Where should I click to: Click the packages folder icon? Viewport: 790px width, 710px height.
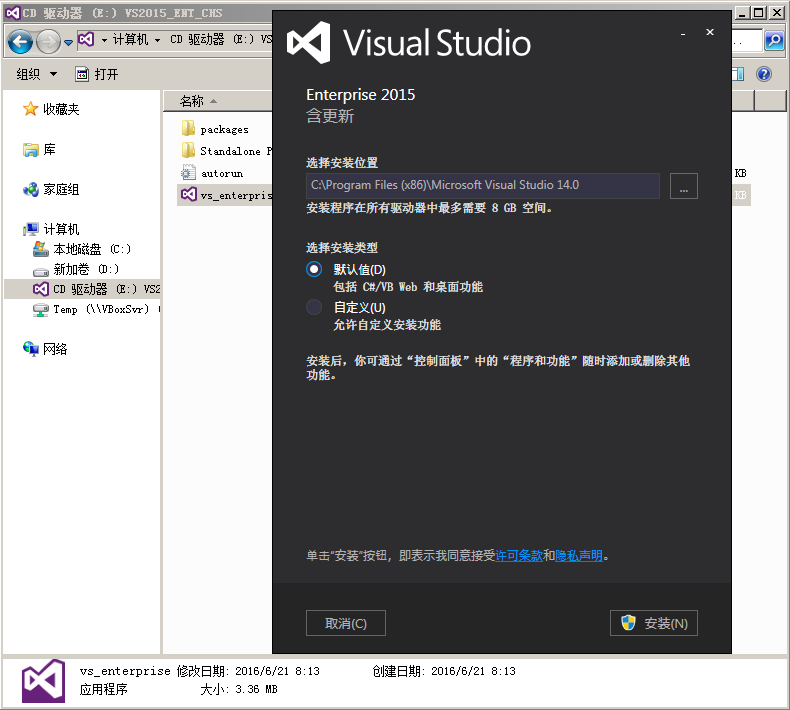coord(188,128)
